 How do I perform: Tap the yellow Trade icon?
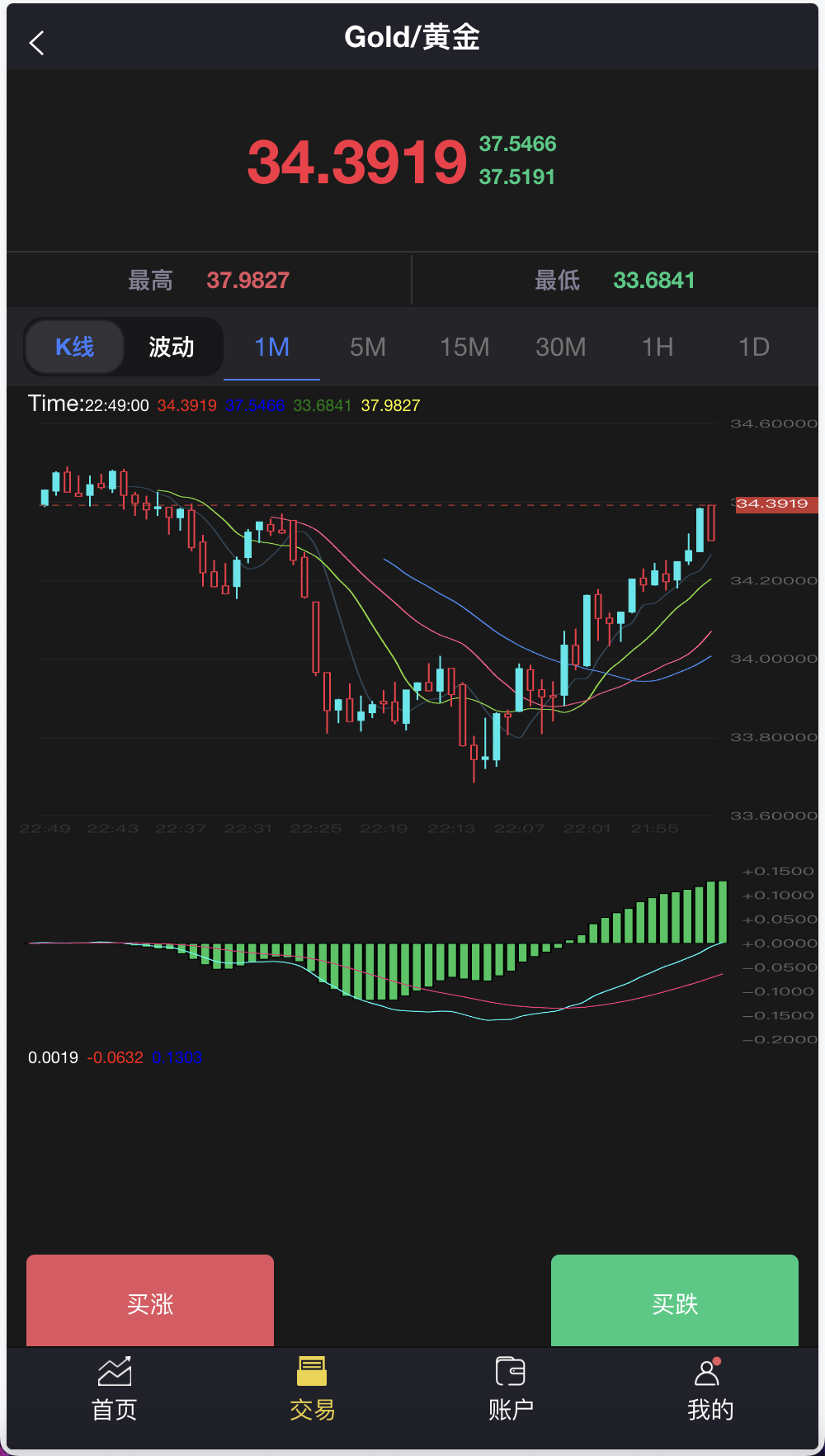coord(312,1372)
